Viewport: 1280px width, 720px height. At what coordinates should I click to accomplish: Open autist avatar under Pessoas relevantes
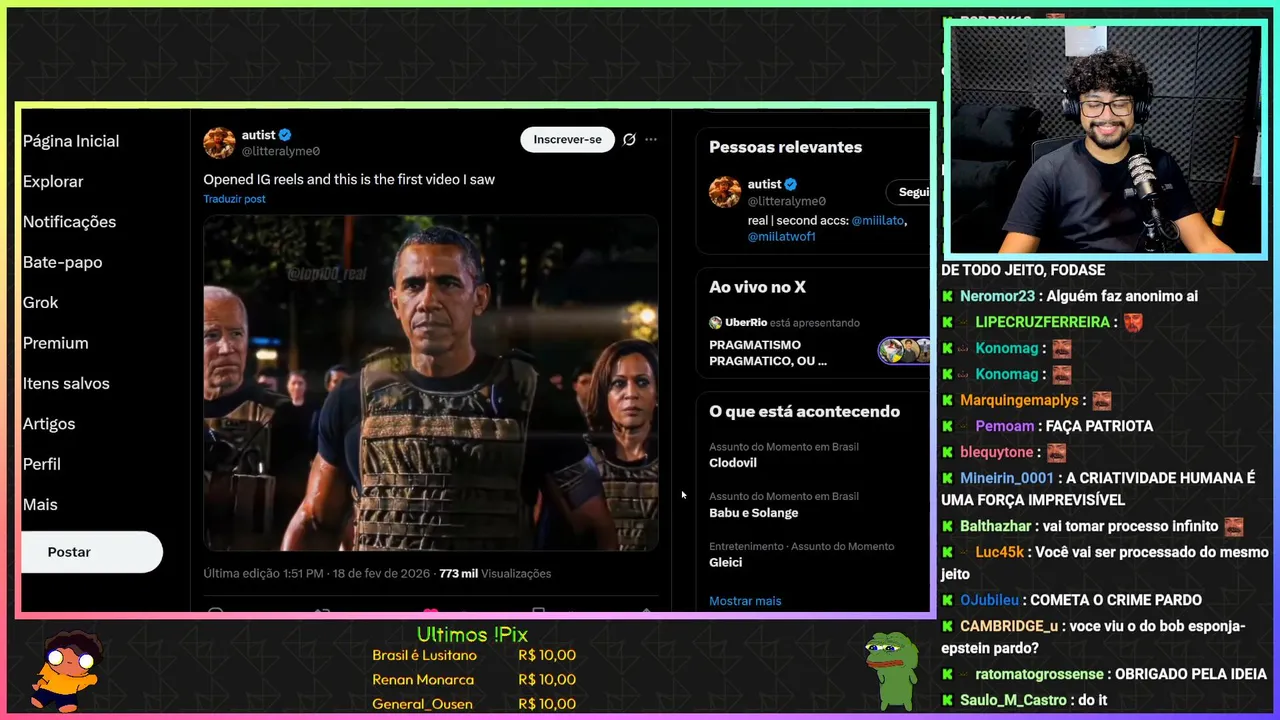pyautogui.click(x=725, y=192)
